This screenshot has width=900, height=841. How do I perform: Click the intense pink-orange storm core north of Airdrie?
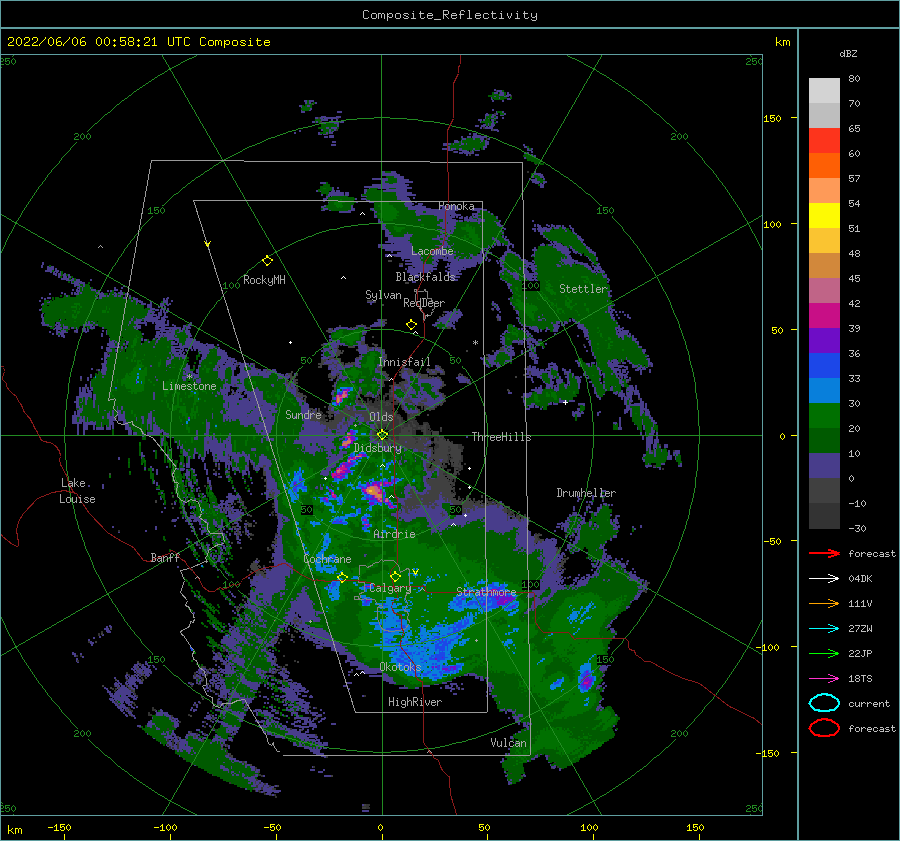[x=373, y=491]
